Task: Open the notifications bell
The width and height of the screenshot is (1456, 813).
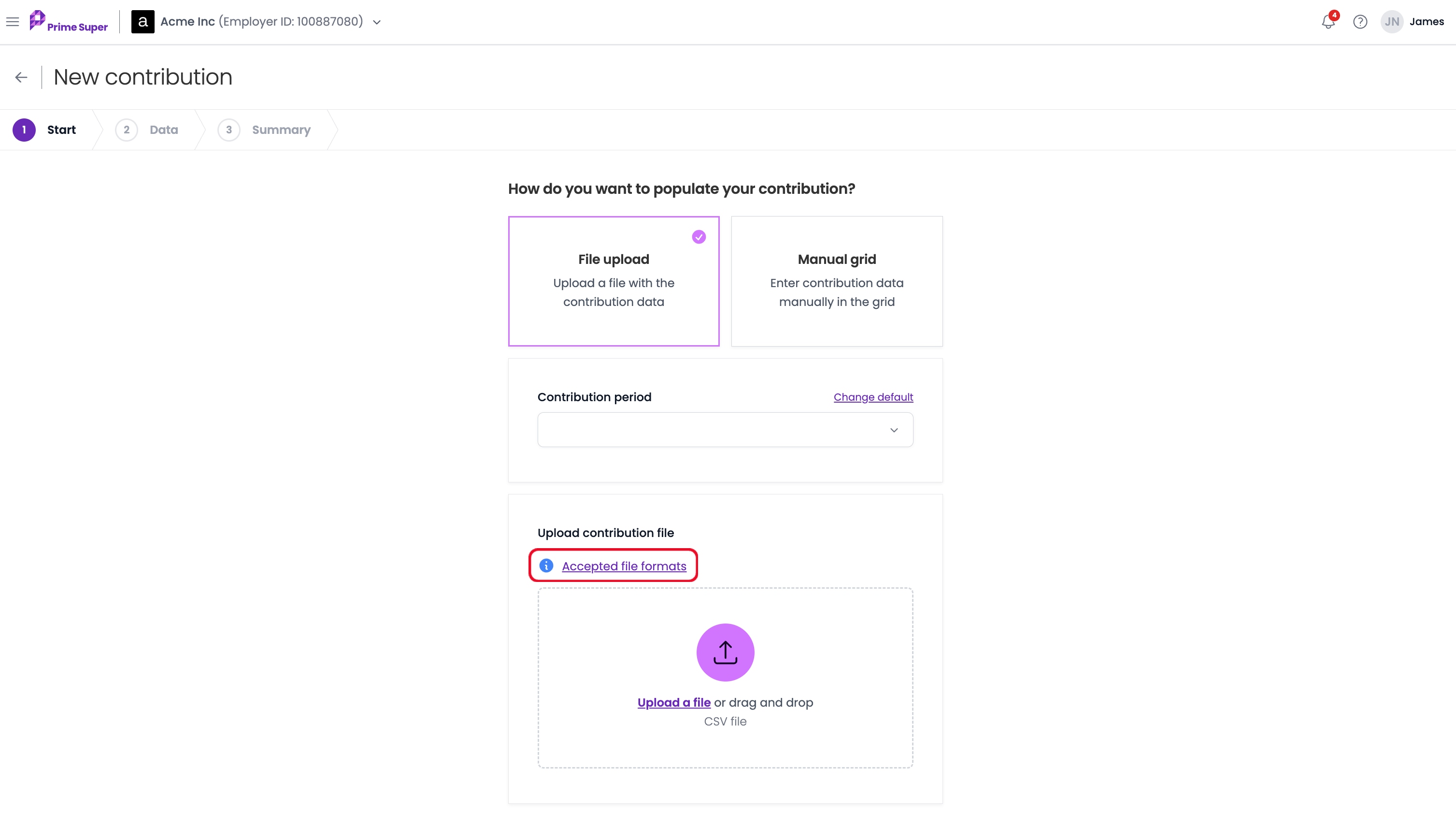Action: click(1328, 22)
